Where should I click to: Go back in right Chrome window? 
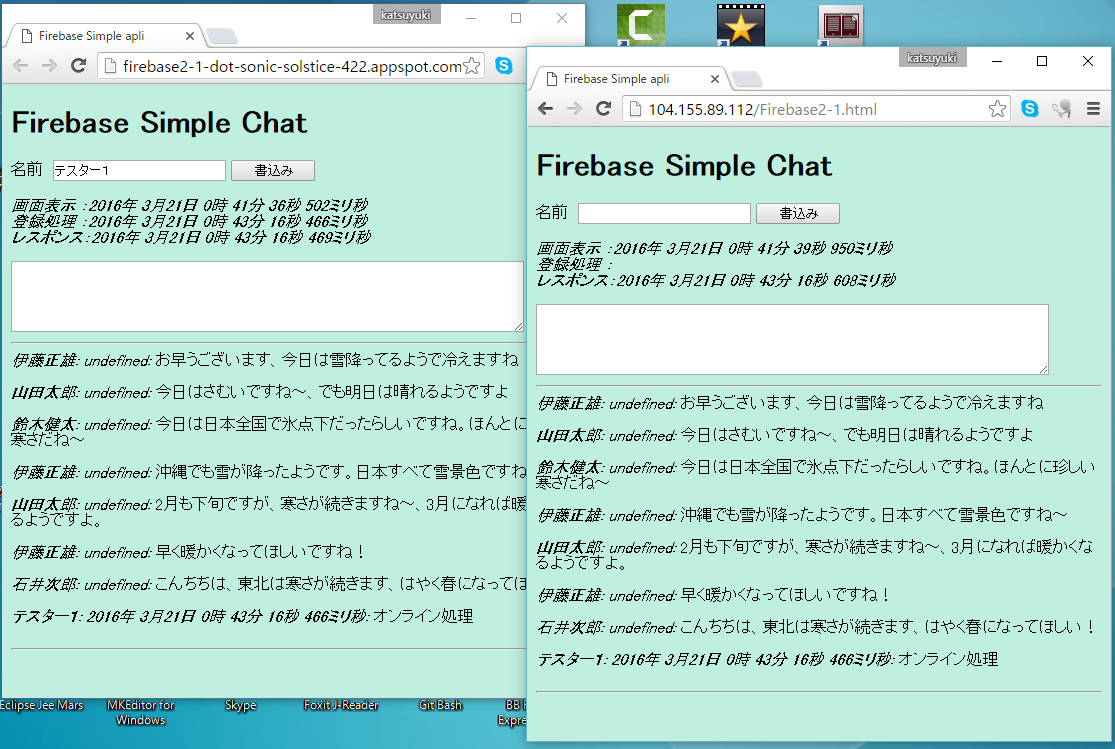tap(545, 109)
